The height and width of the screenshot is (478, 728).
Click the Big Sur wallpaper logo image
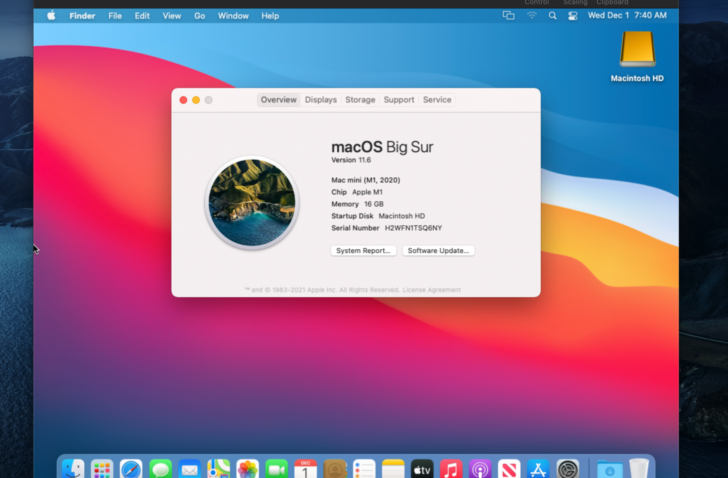point(252,202)
